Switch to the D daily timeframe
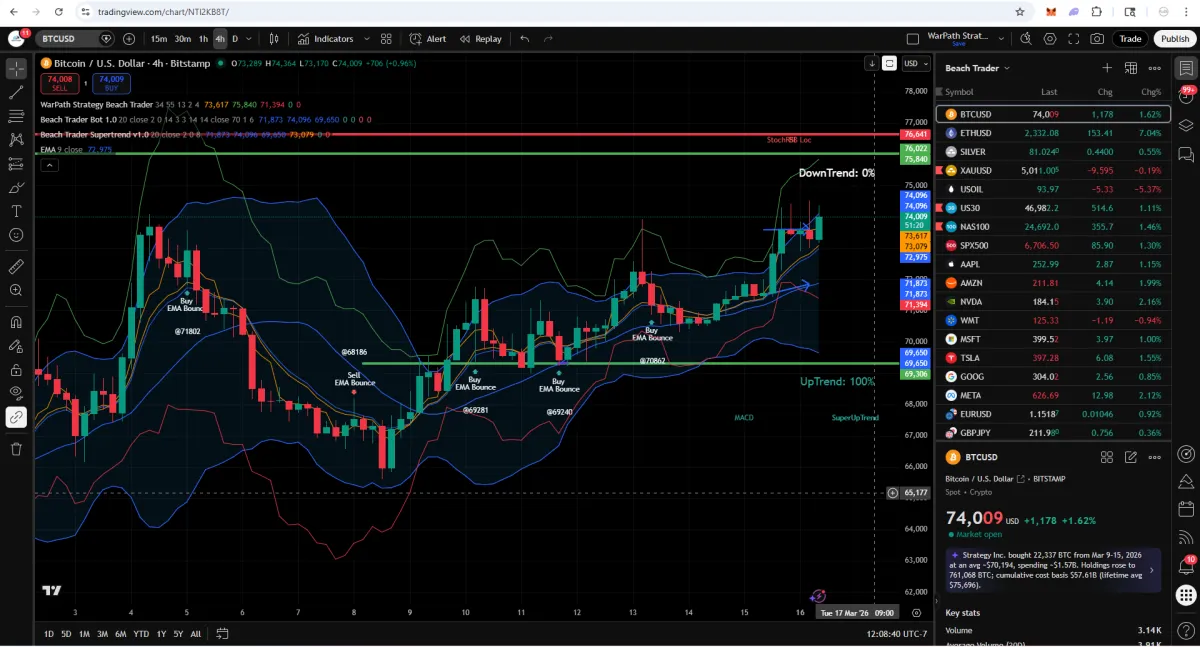Viewport: 1200px width, 647px height. click(x=235, y=39)
